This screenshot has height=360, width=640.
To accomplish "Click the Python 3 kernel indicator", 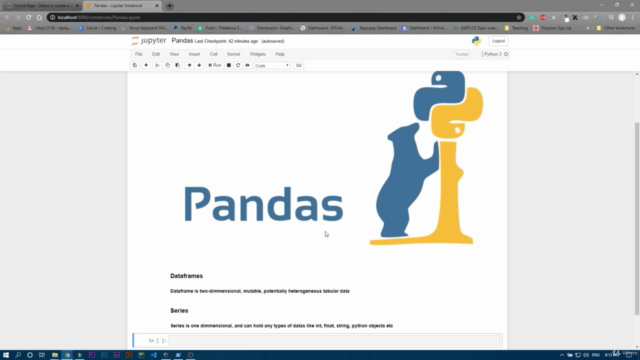I will coord(496,54).
